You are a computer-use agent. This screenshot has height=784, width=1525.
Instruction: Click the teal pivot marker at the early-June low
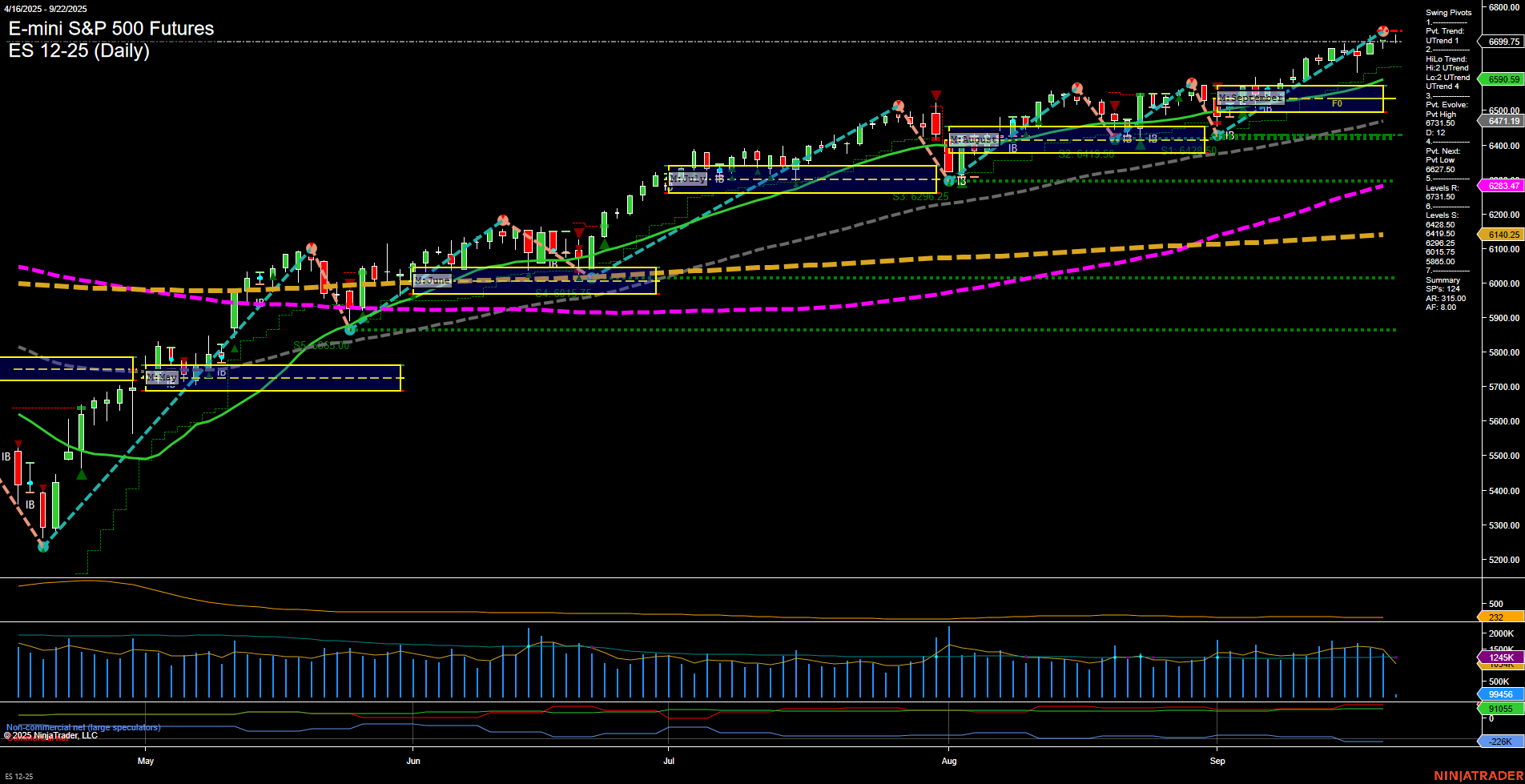pos(350,329)
